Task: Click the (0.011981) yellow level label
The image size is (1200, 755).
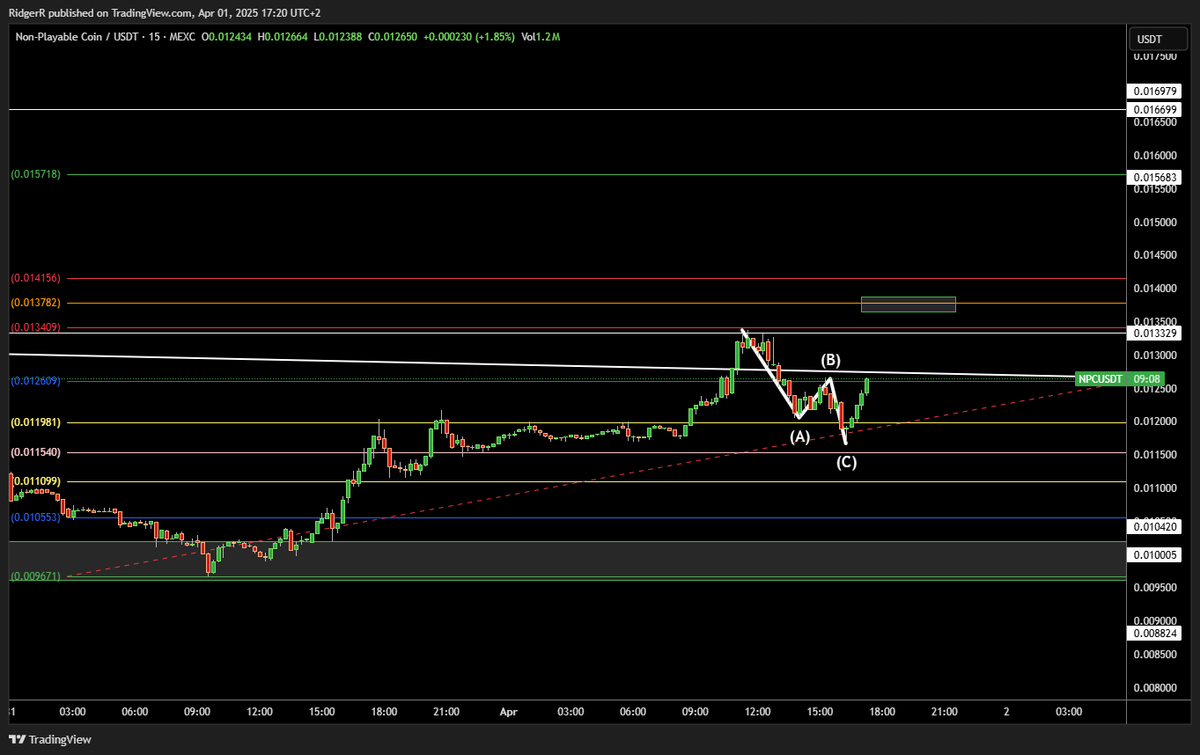Action: [x=36, y=423]
